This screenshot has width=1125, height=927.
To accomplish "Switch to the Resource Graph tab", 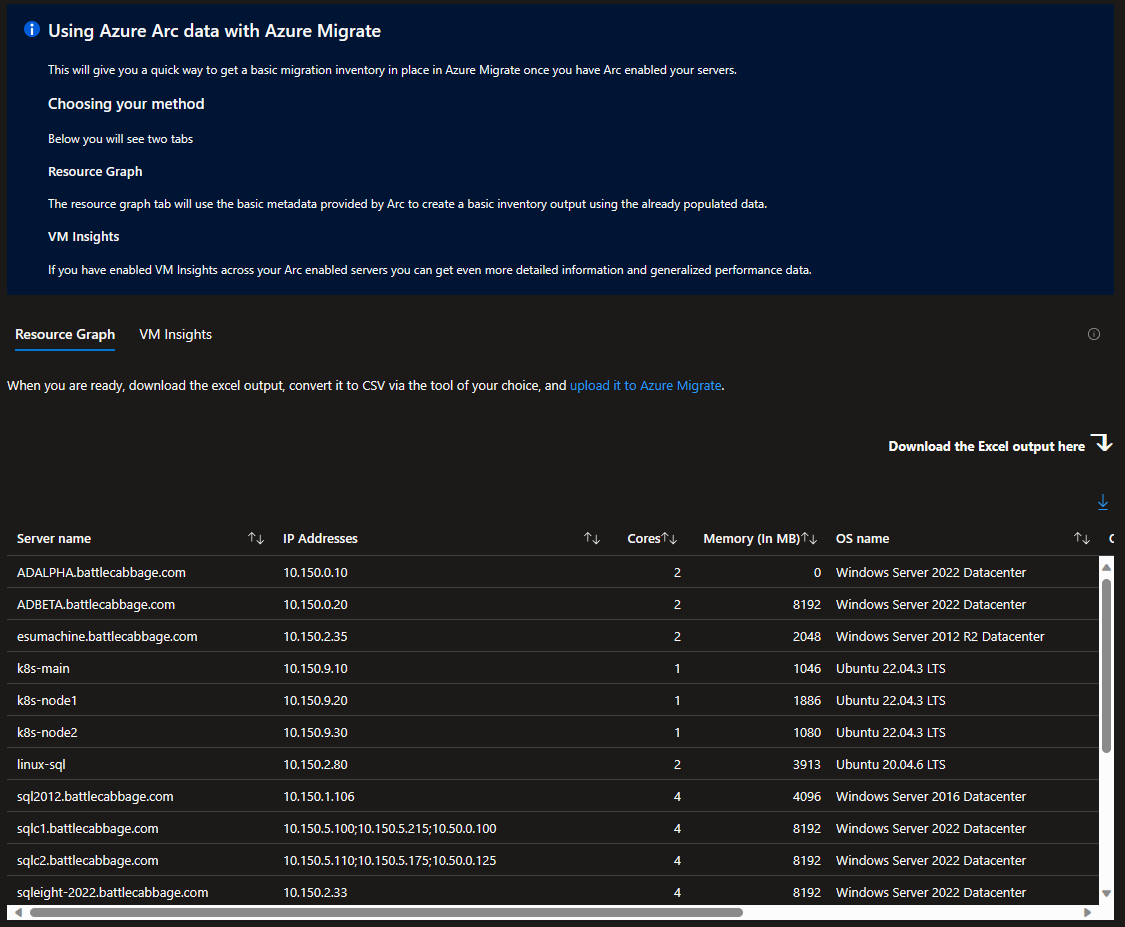I will [65, 334].
